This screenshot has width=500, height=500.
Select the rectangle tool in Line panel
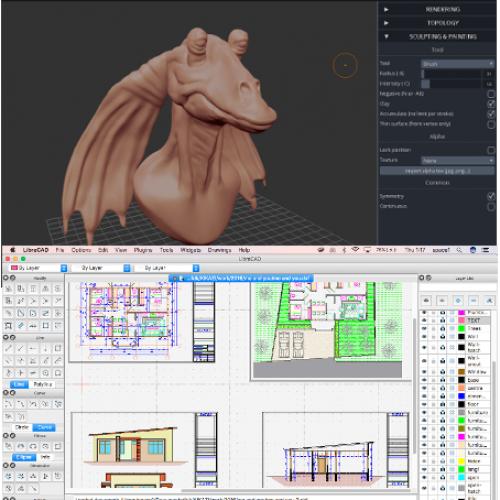coord(58,349)
